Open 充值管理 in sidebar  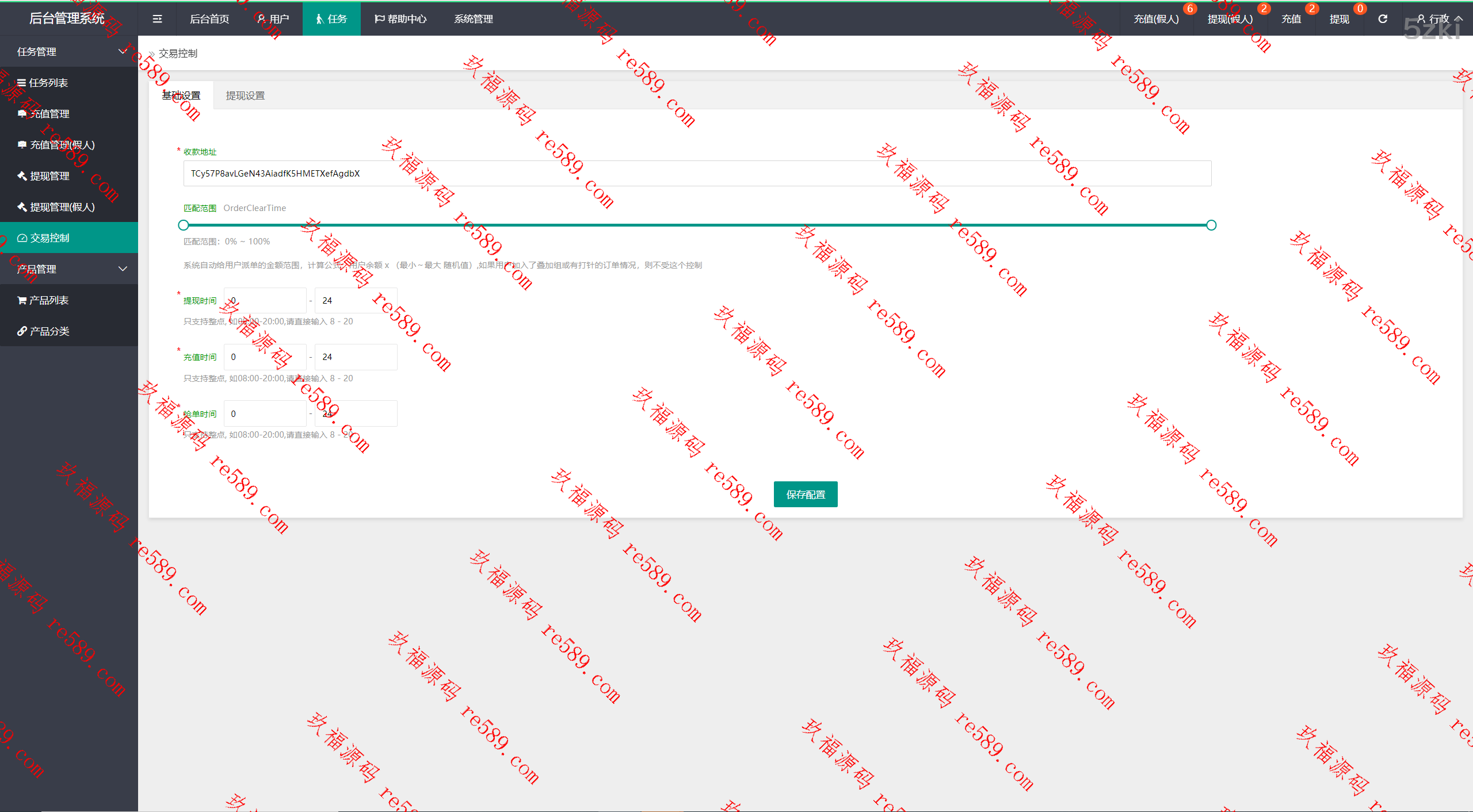click(49, 114)
